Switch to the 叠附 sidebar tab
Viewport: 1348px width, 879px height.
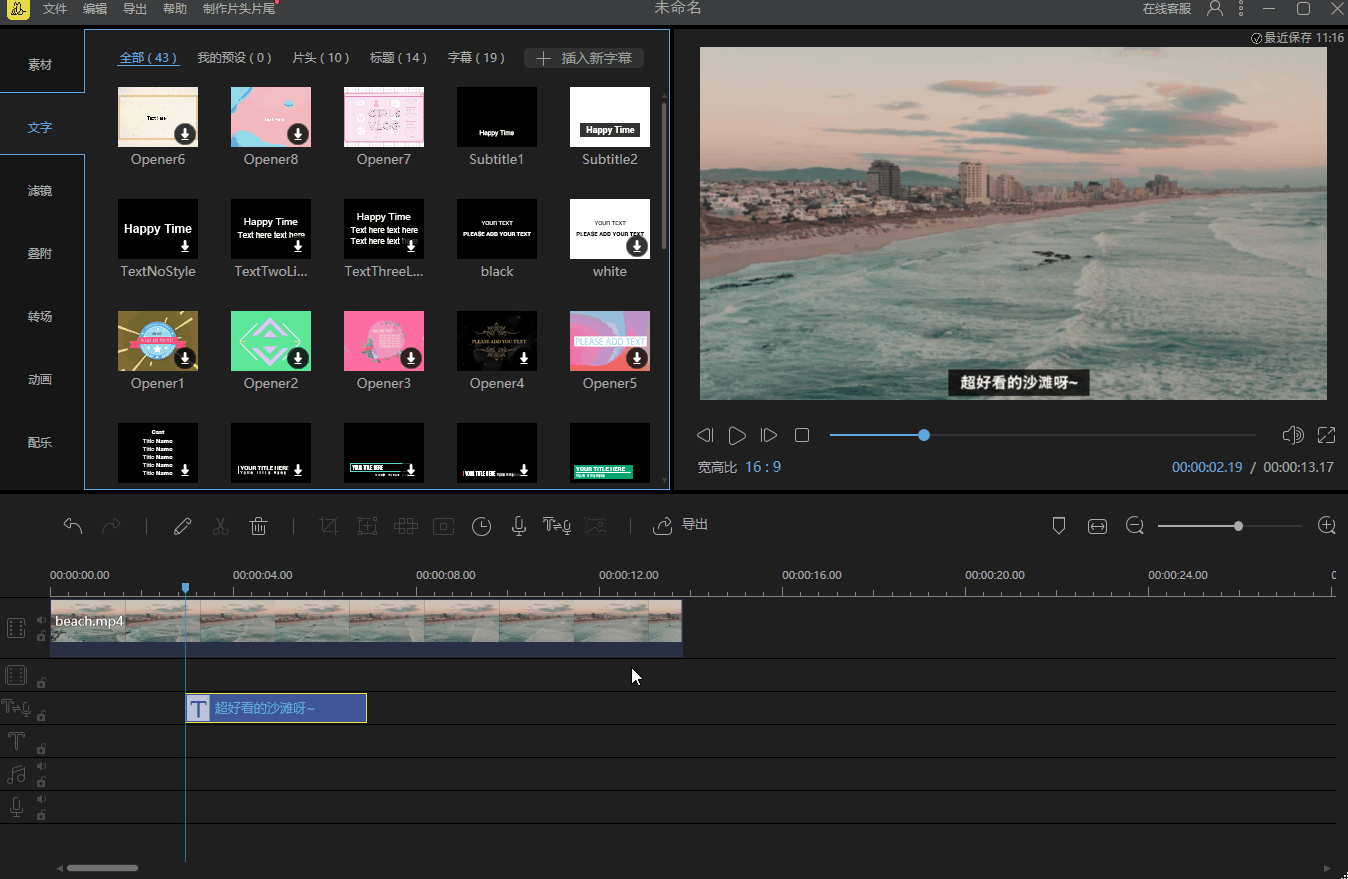[40, 254]
